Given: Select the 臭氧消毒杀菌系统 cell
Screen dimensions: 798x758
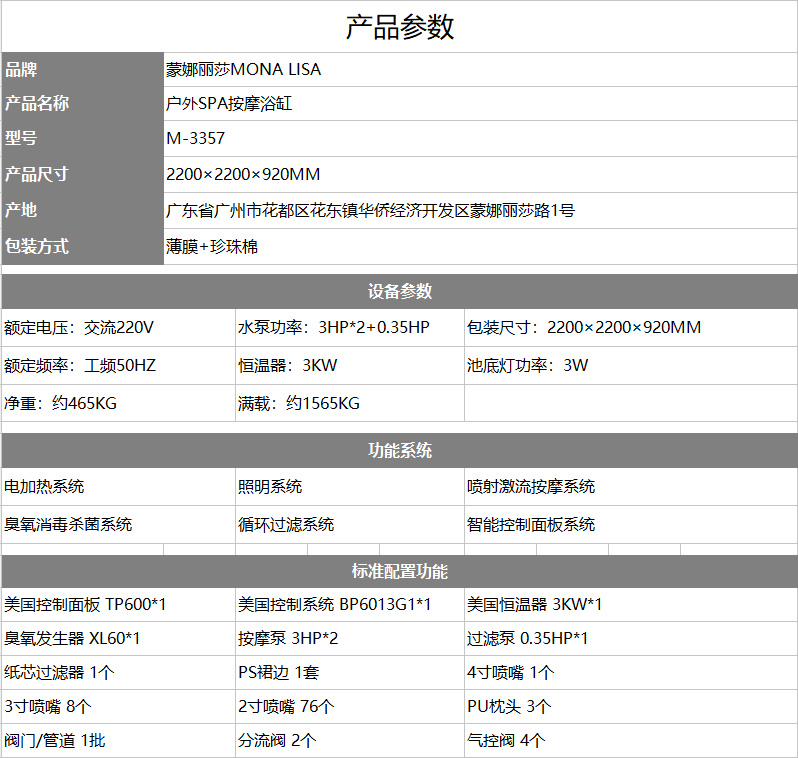Looking at the screenshot, I should (x=68, y=524).
